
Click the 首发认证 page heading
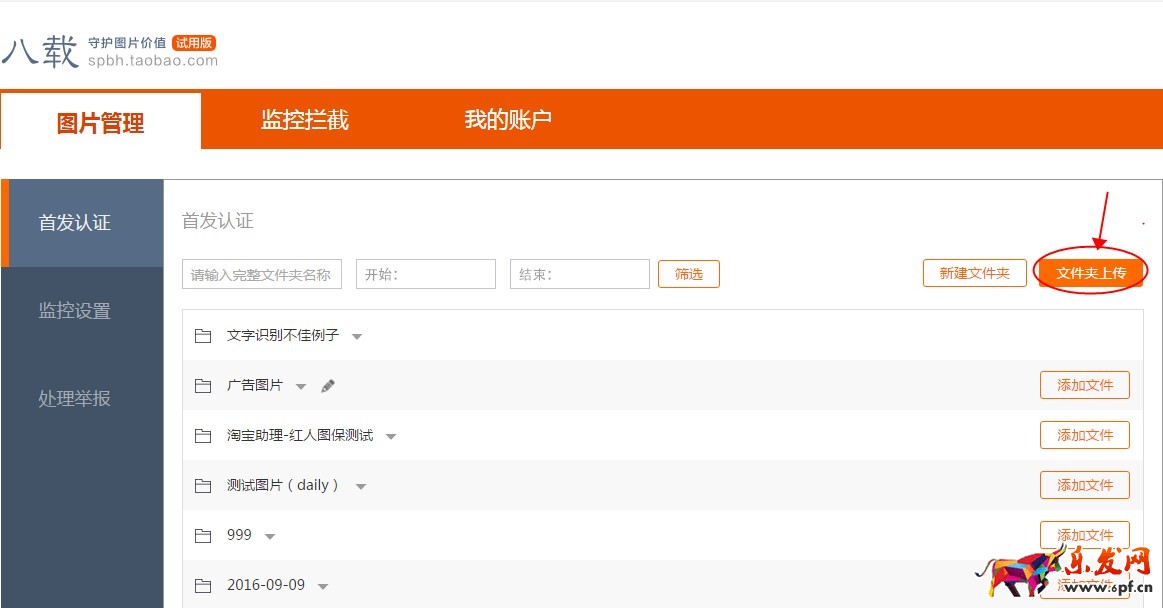[217, 221]
